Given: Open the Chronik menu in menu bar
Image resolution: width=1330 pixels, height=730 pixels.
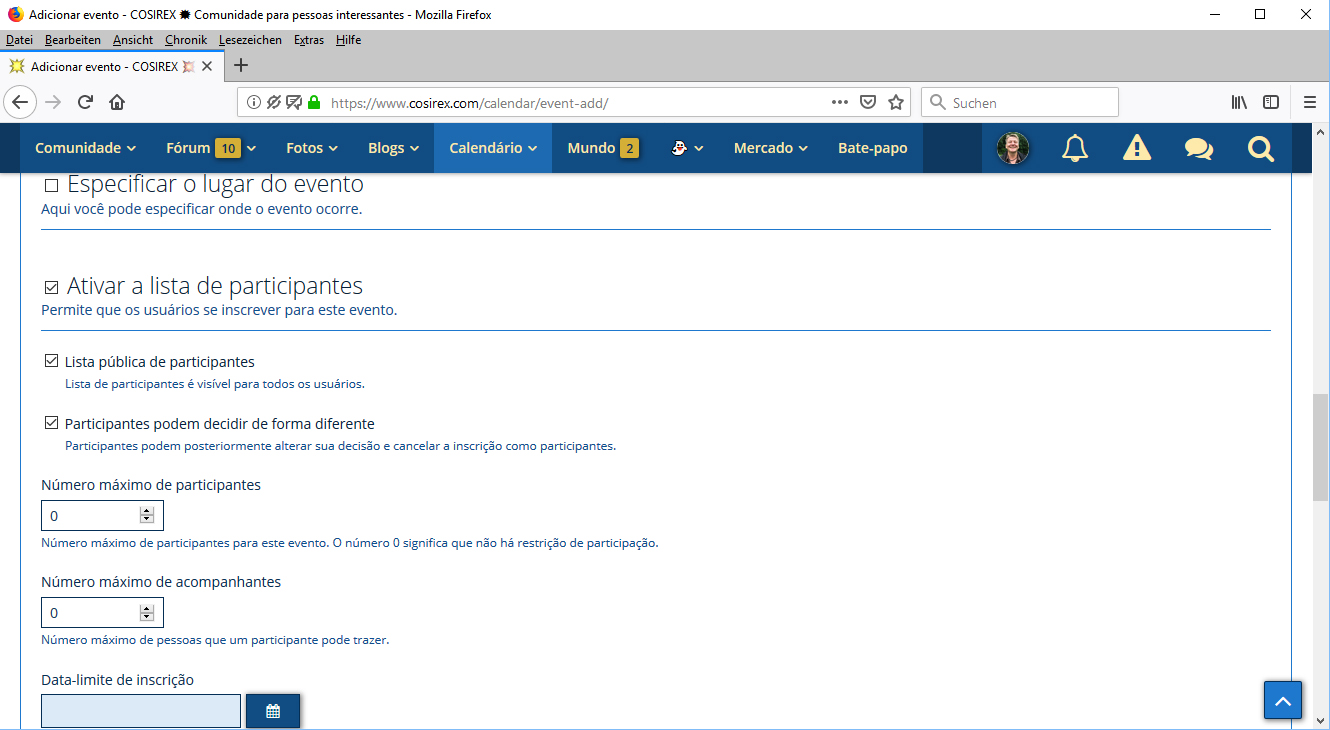Looking at the screenshot, I should [x=186, y=40].
